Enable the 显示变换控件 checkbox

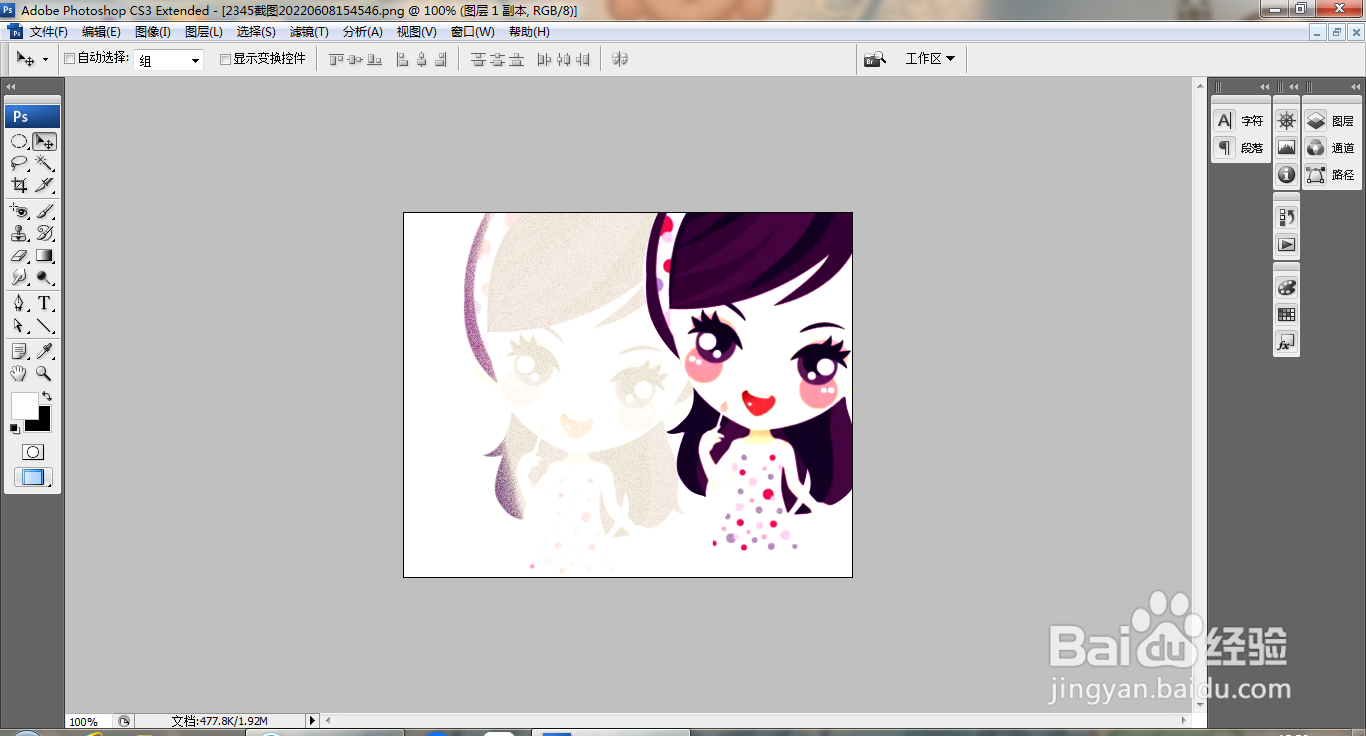click(225, 59)
